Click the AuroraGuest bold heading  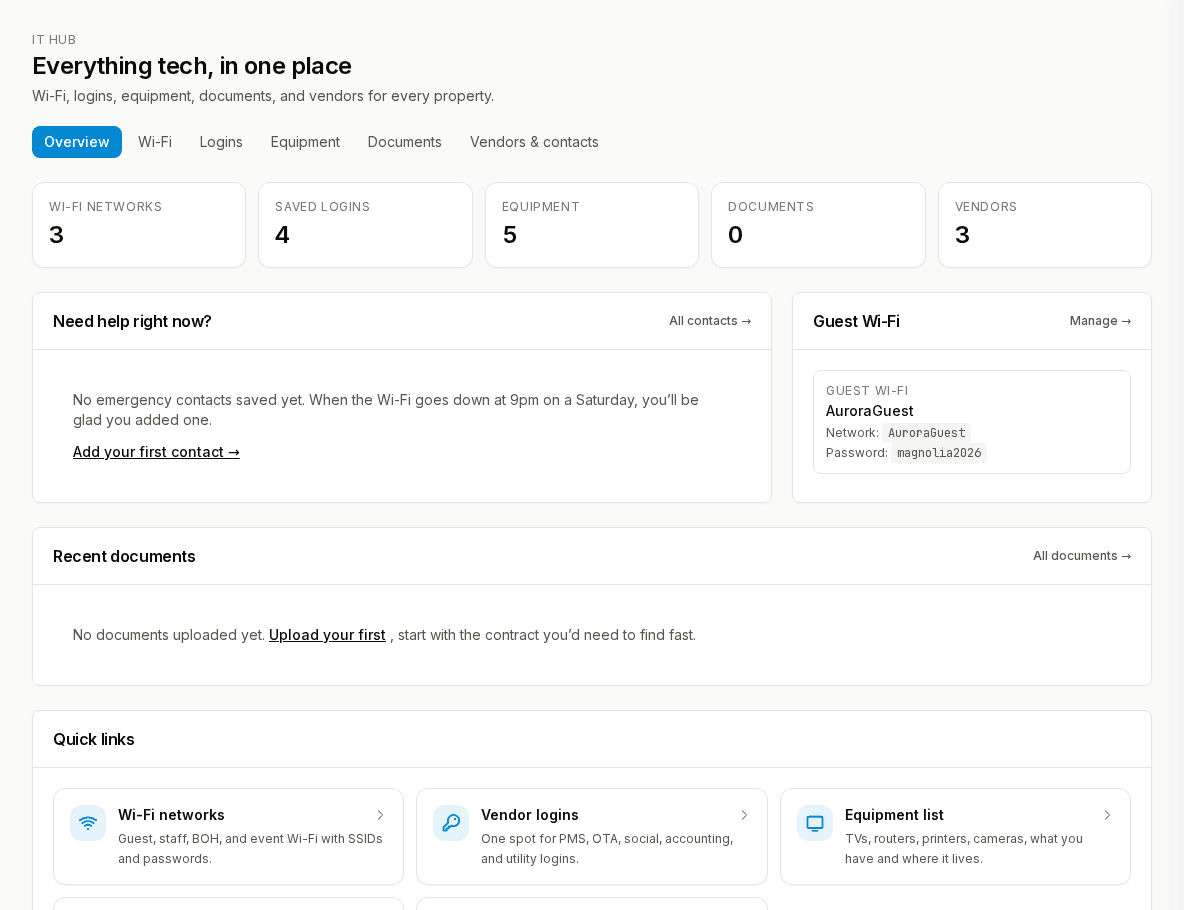pyautogui.click(x=869, y=411)
